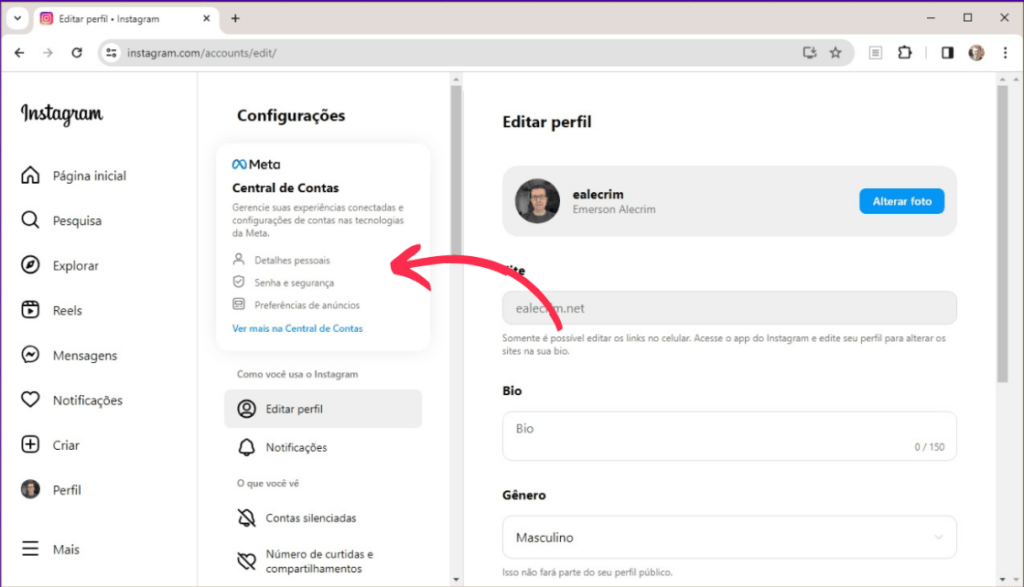Open the Instagram logo home link
This screenshot has height=587, width=1024.
[62, 114]
